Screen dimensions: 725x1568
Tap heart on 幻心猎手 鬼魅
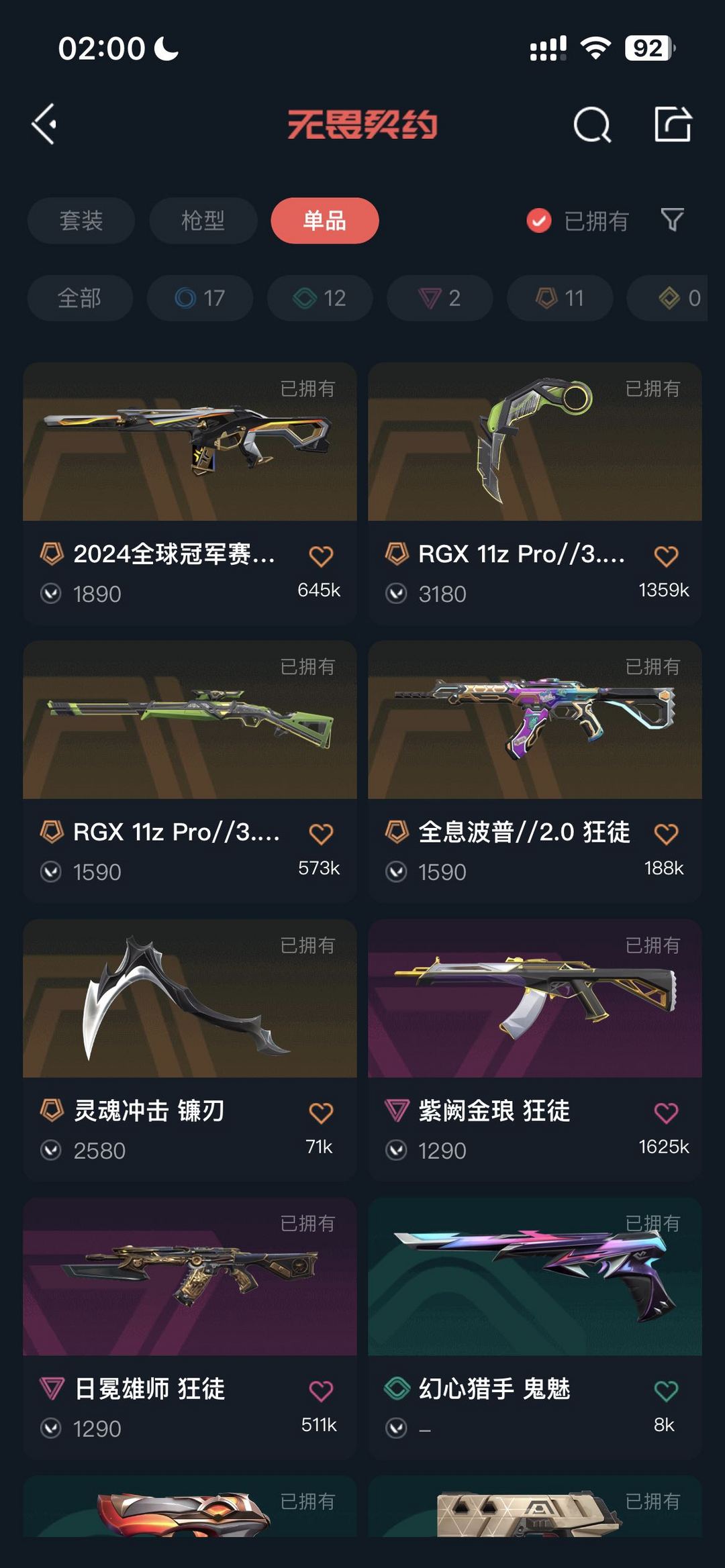click(x=666, y=1391)
